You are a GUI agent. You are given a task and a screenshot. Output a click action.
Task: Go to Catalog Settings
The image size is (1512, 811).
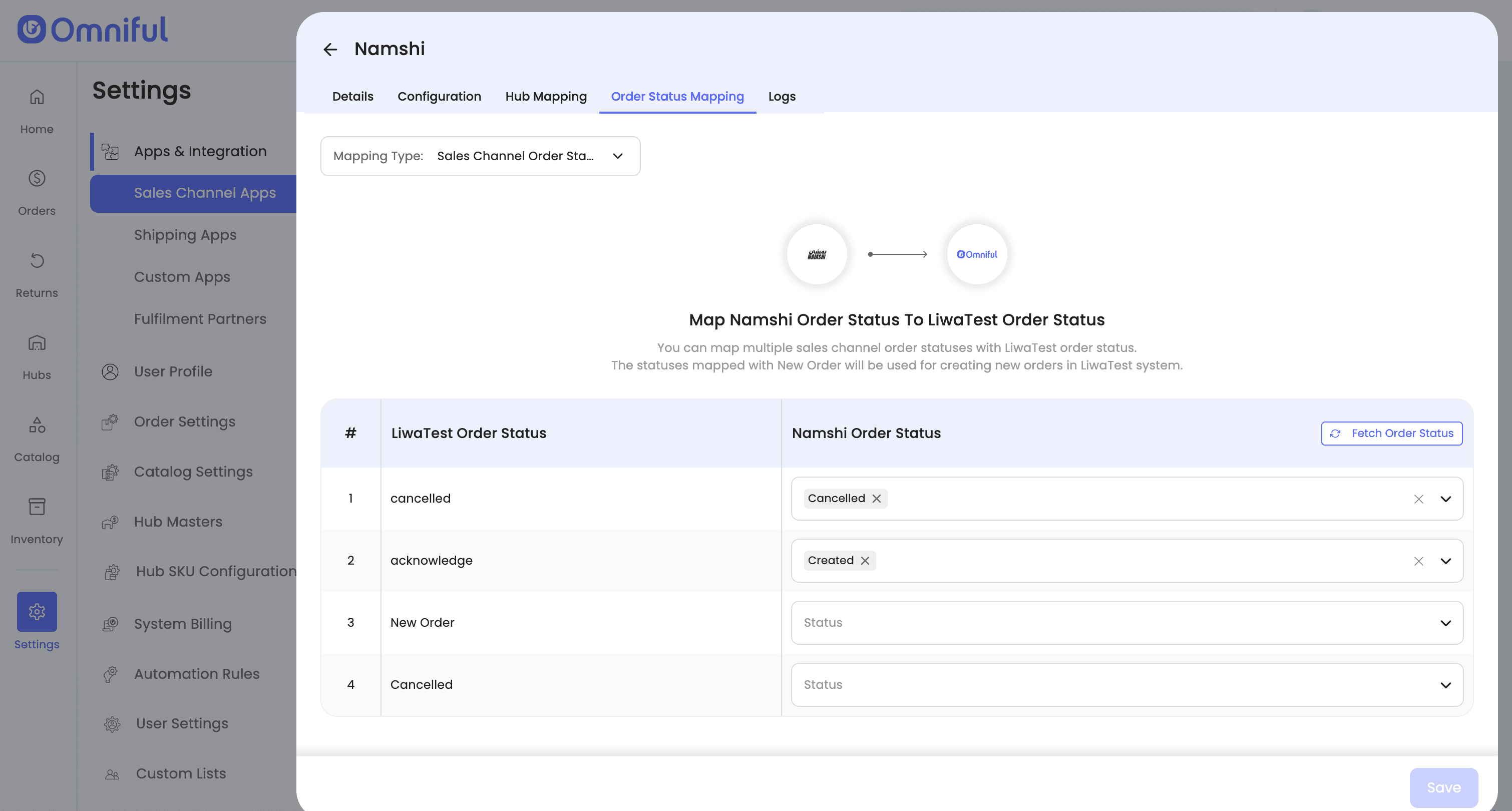(x=193, y=472)
